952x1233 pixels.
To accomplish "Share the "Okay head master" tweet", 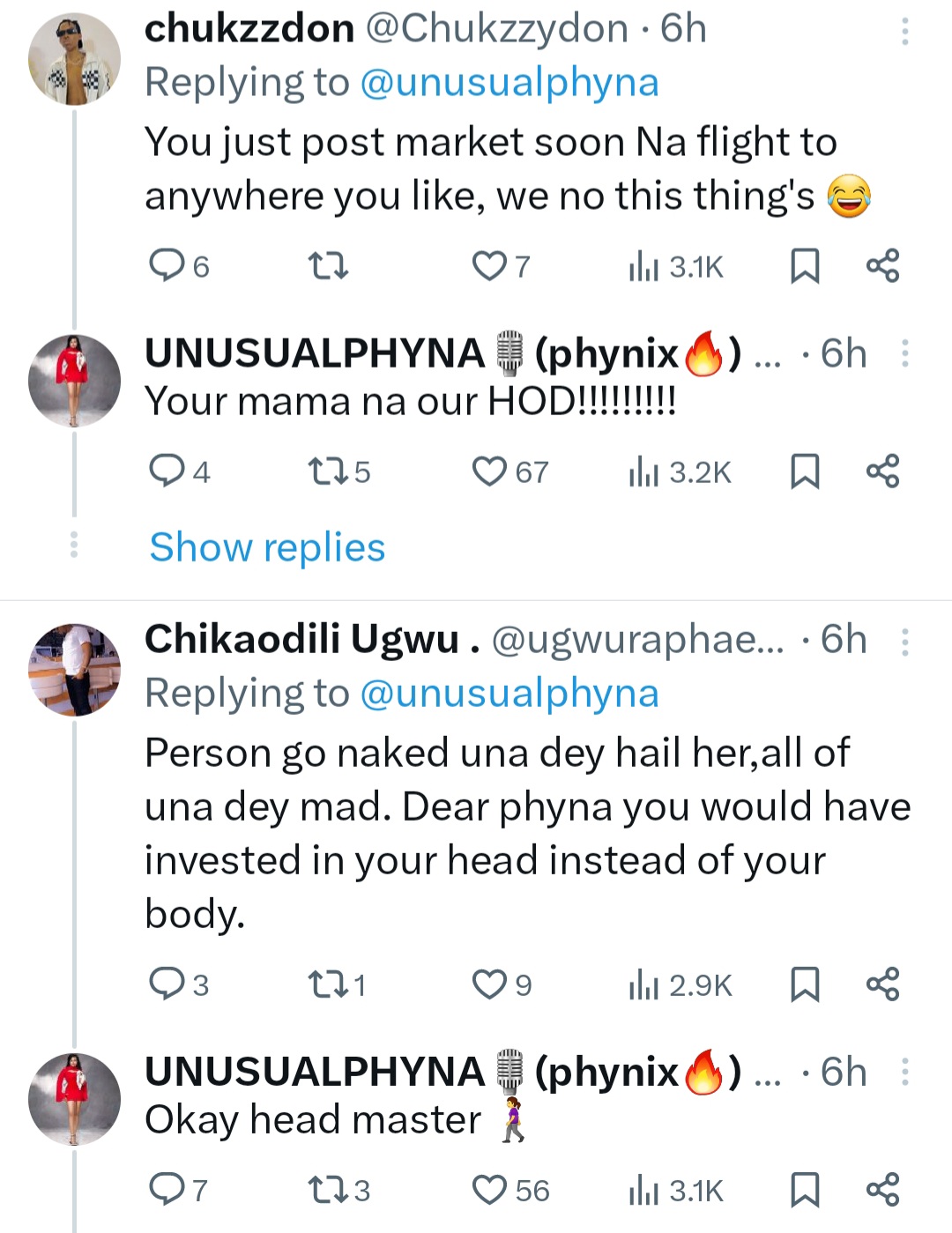I will (882, 1189).
